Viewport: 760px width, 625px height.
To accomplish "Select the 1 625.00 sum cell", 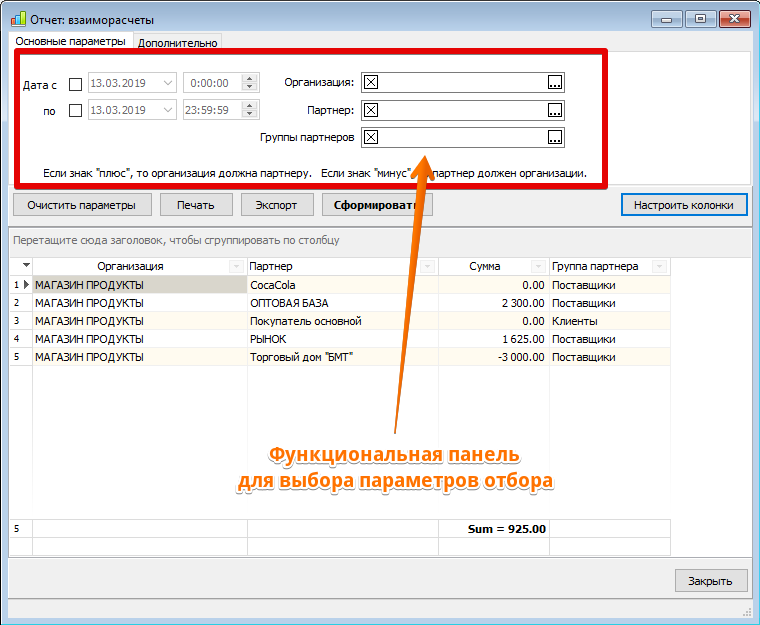I will [x=494, y=339].
